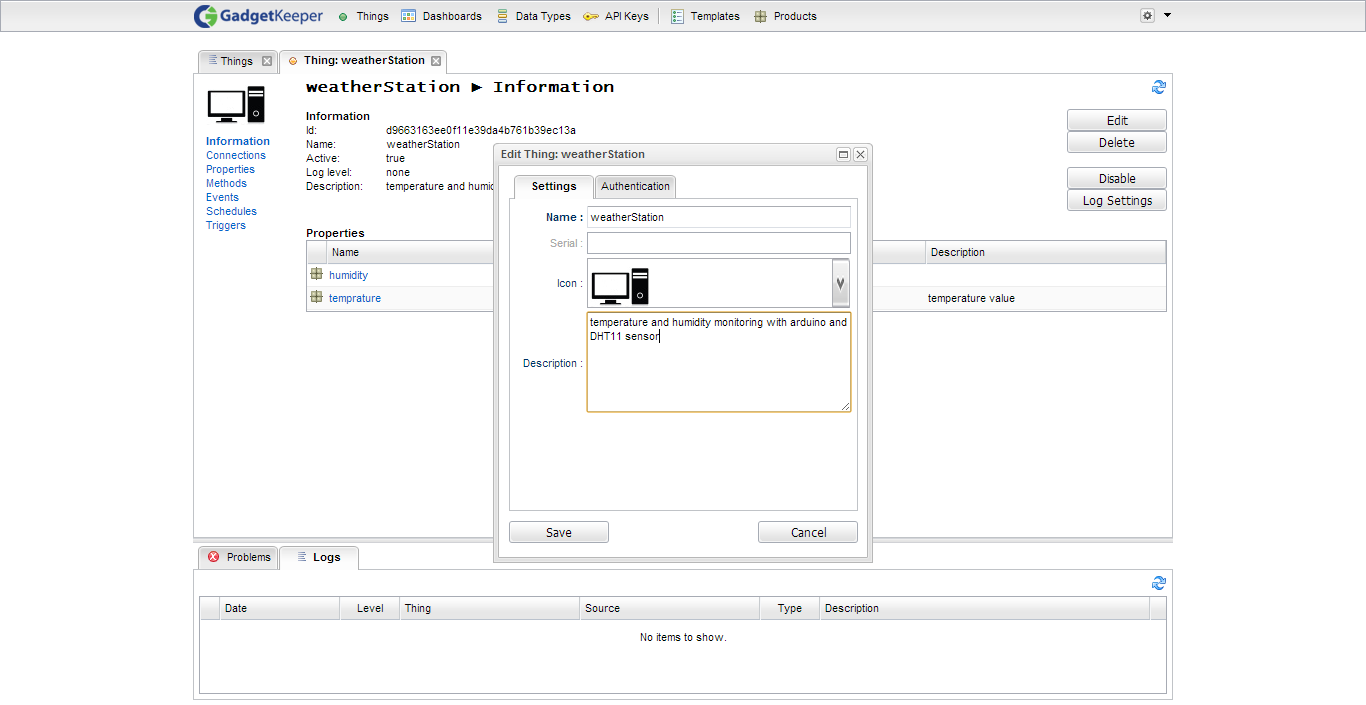1366x705 pixels.
Task: Switch to the Logs tab
Action: click(319, 557)
